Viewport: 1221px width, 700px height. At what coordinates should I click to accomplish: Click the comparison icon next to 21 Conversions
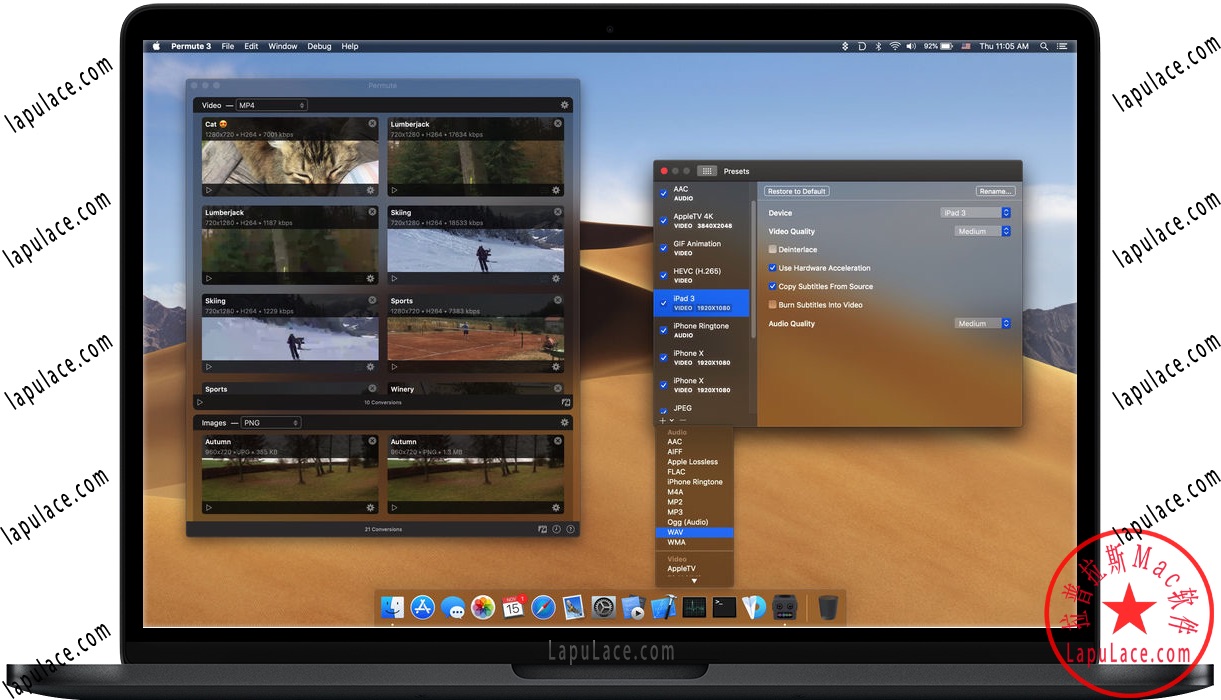(x=543, y=529)
